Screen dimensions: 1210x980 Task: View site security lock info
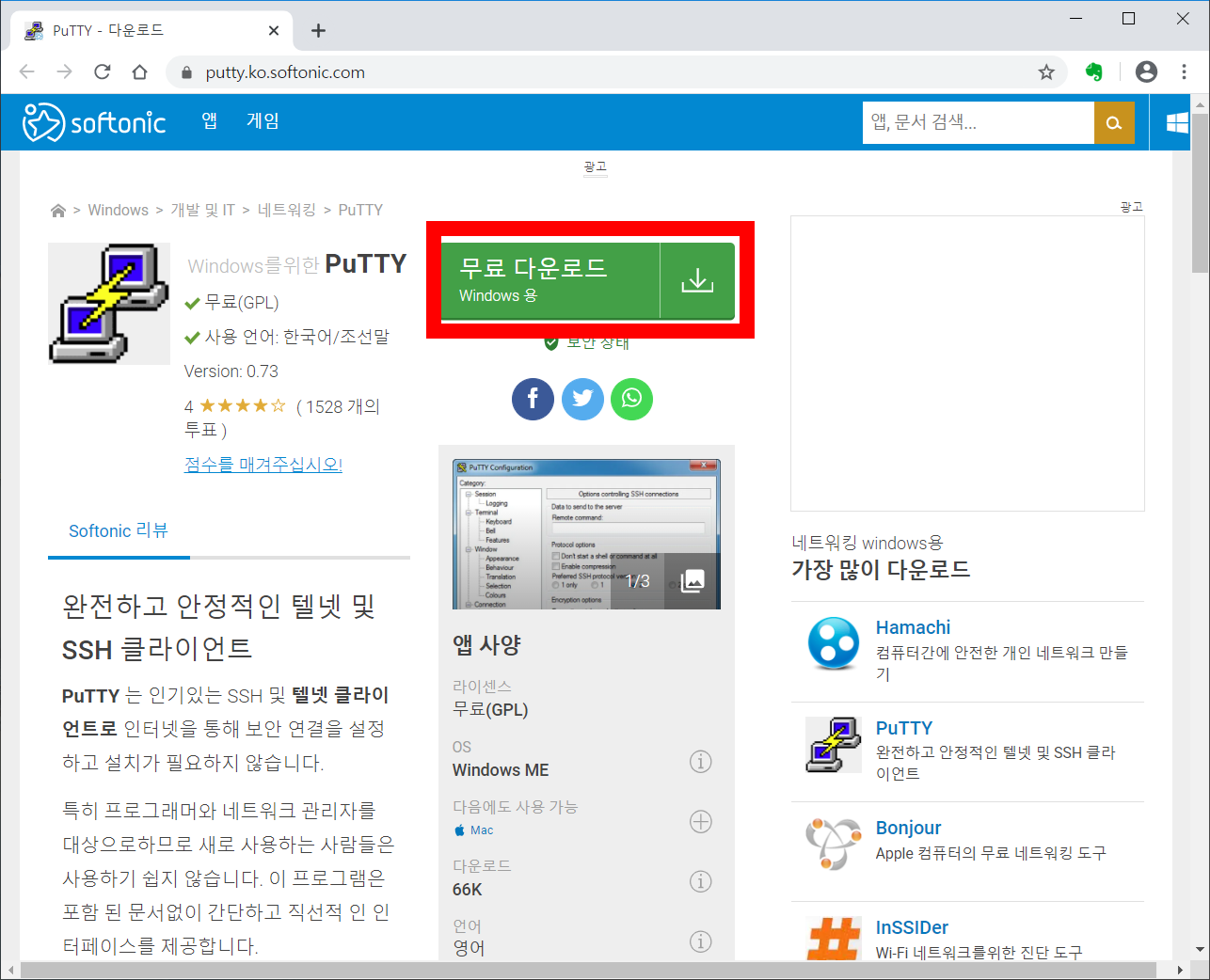pos(186,72)
